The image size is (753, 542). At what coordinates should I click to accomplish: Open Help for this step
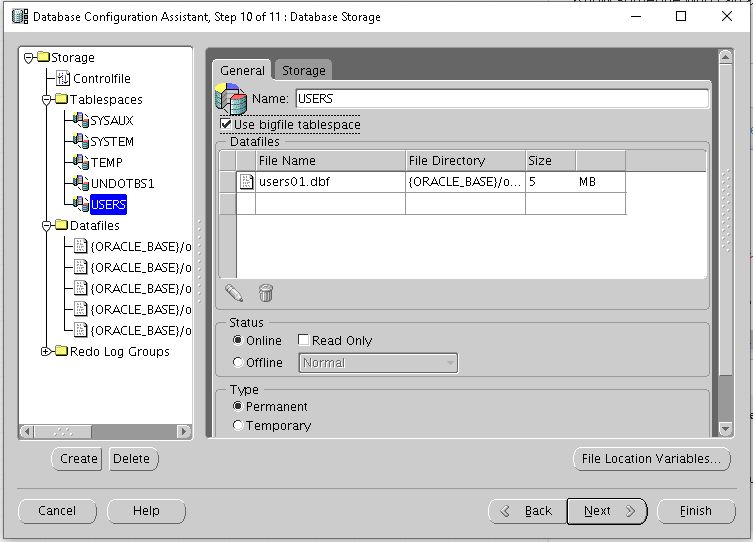[146, 511]
